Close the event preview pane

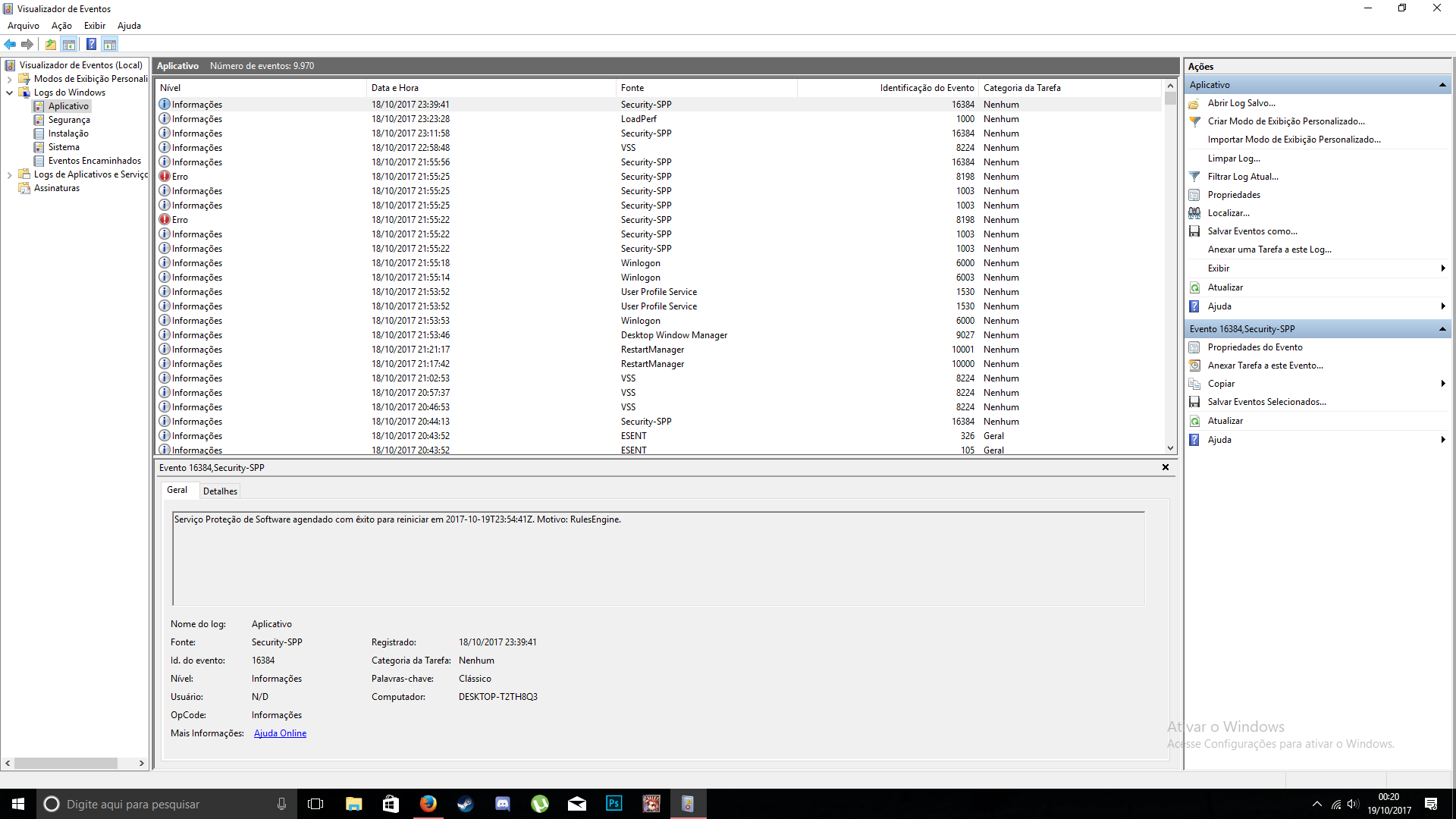(1166, 467)
